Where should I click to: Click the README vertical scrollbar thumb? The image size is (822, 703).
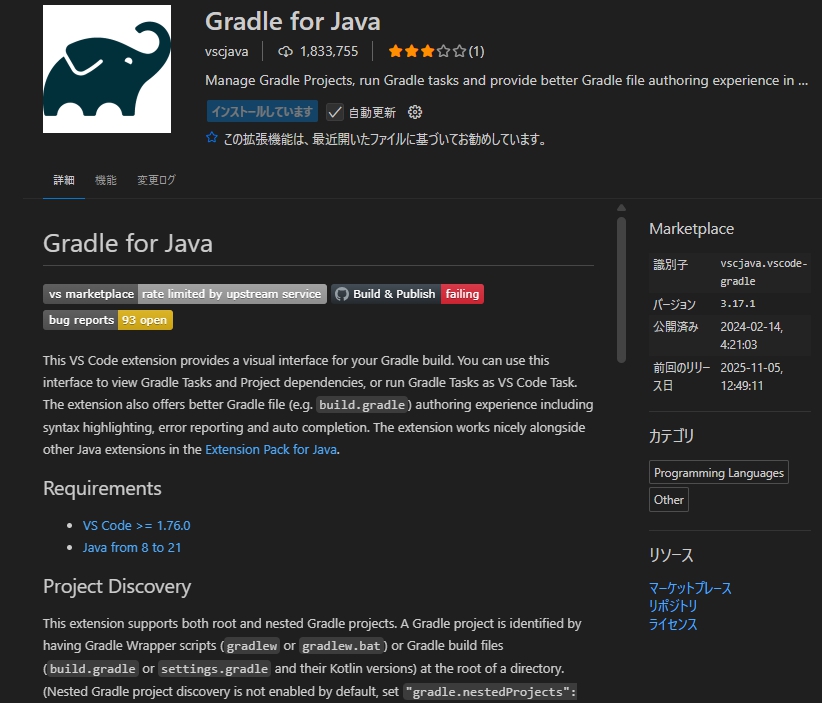pos(622,290)
